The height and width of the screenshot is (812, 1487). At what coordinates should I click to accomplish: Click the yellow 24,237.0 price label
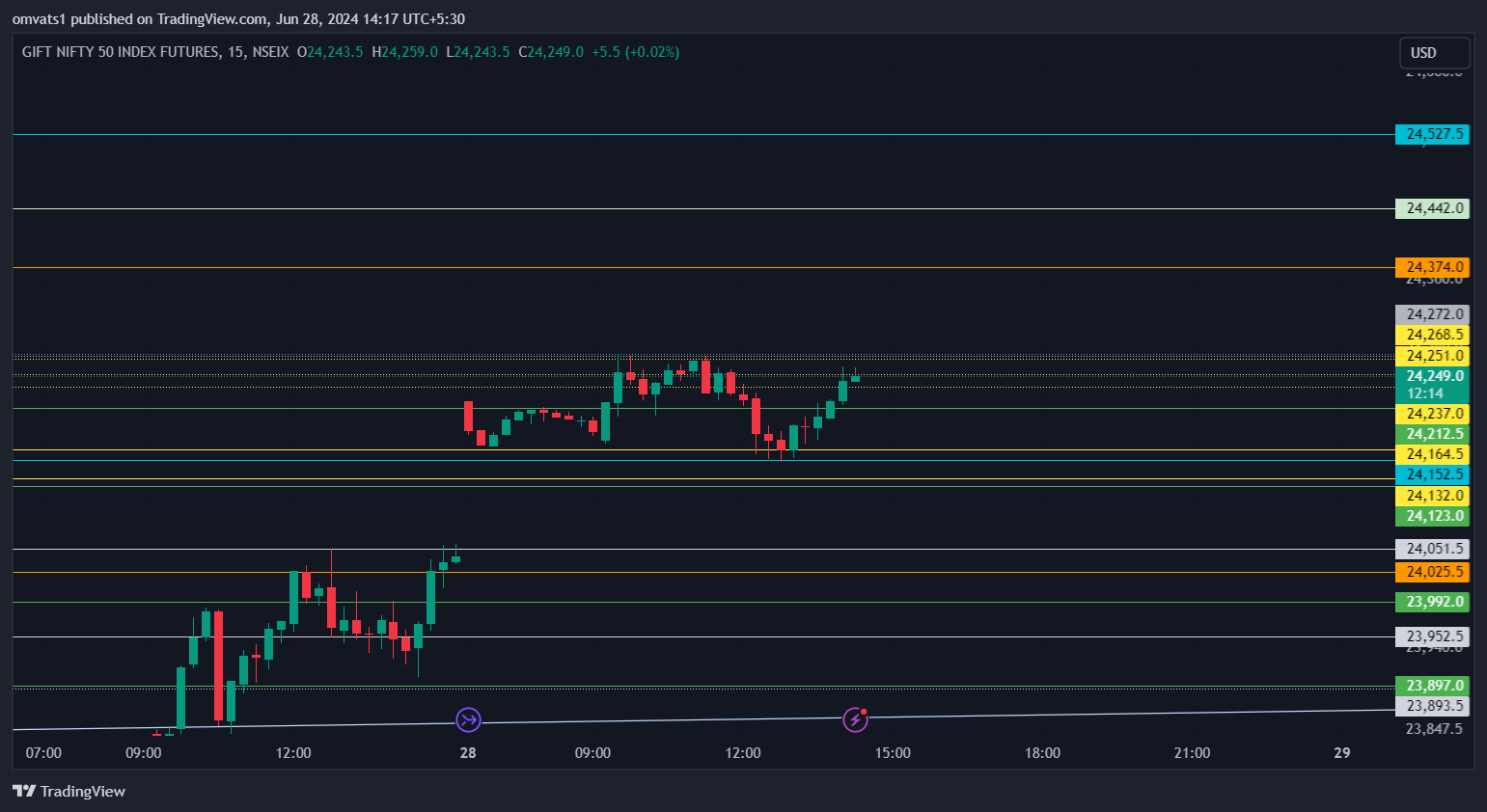[x=1432, y=414]
